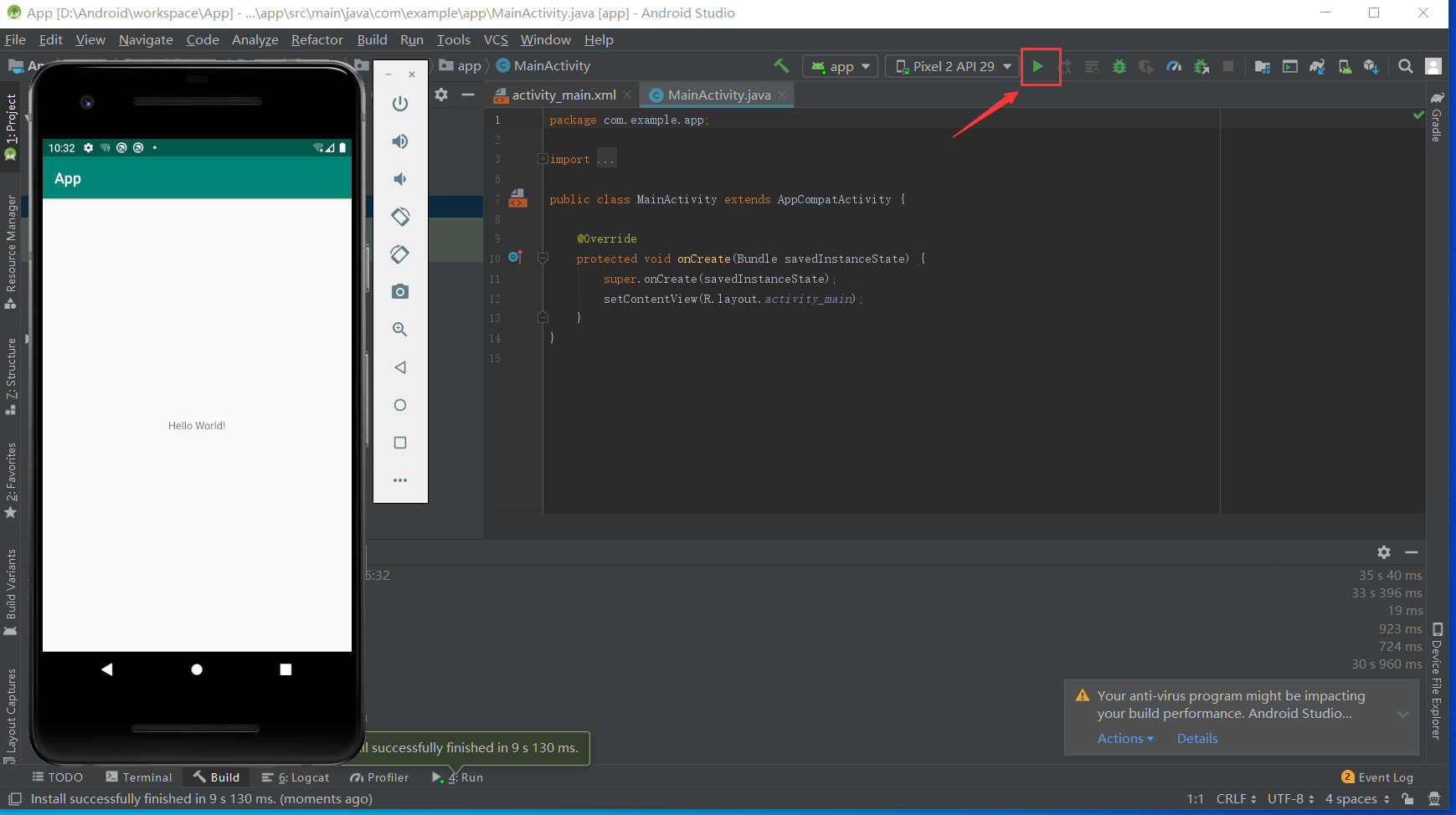Click the emulator toolbar home circle
This screenshot has height=815, width=1456.
400,405
